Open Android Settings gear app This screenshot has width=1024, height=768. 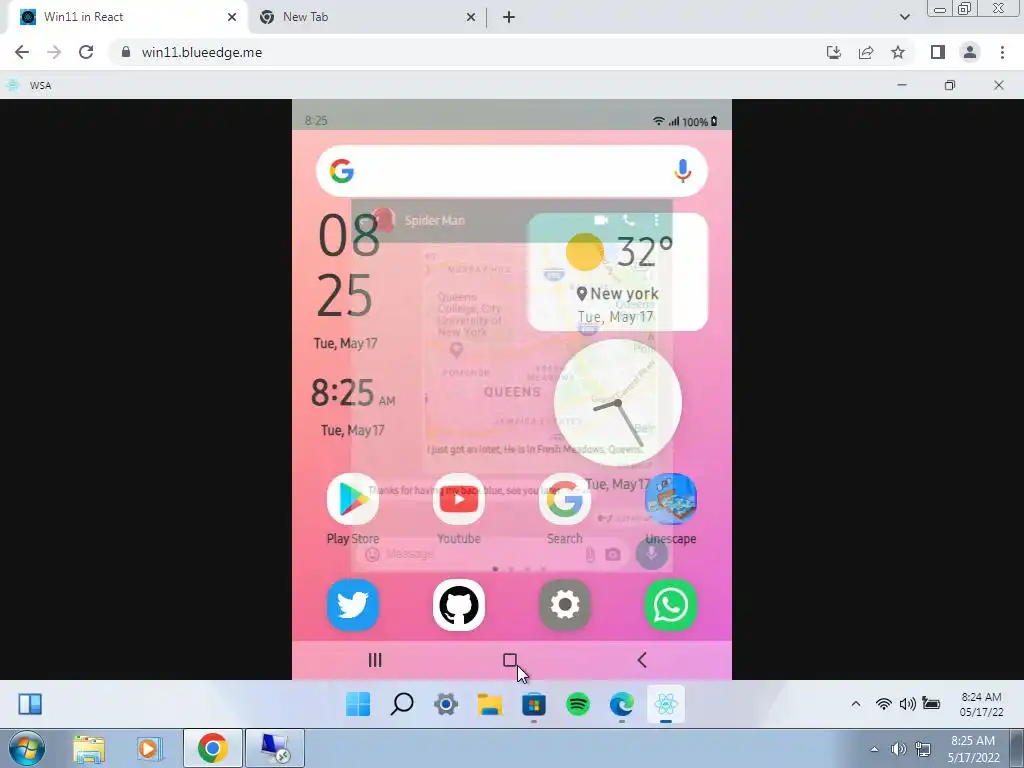click(x=565, y=605)
